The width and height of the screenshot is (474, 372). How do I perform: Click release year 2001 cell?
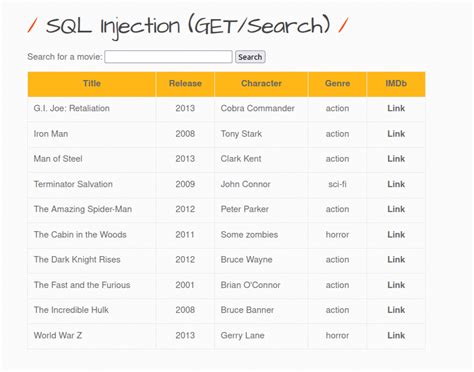tap(185, 285)
